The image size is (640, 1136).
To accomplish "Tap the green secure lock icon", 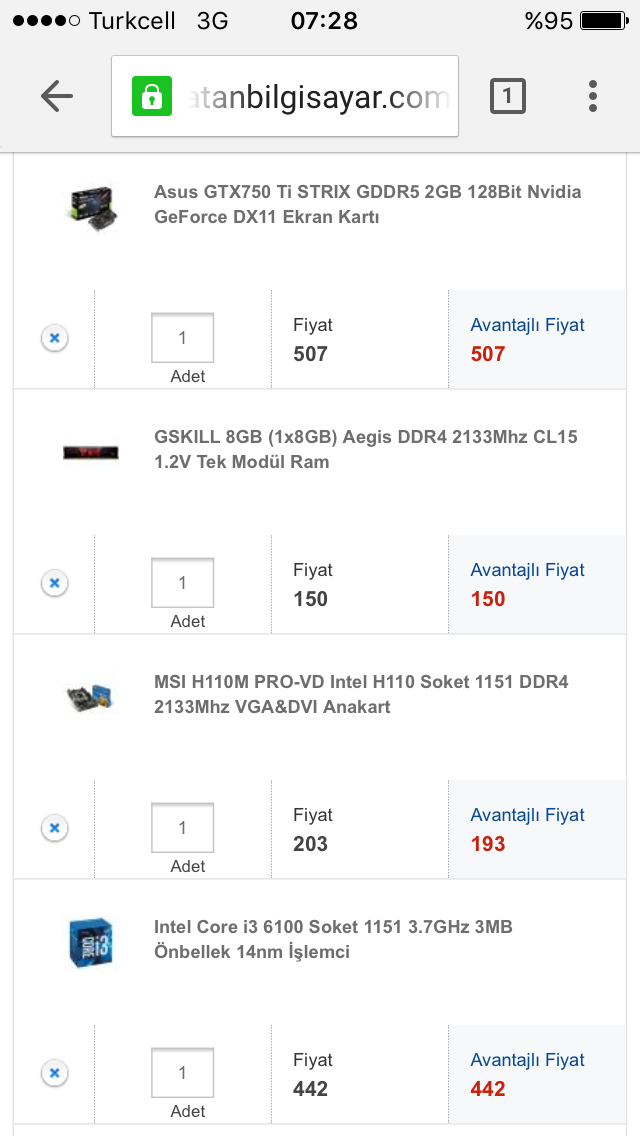I will tap(152, 96).
